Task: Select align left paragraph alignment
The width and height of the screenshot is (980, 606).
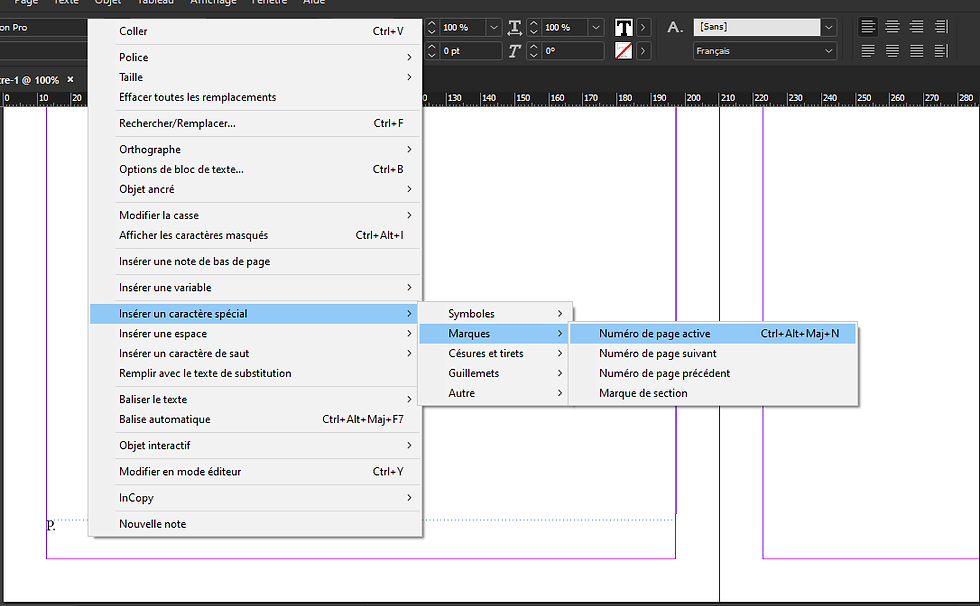Action: 868,27
